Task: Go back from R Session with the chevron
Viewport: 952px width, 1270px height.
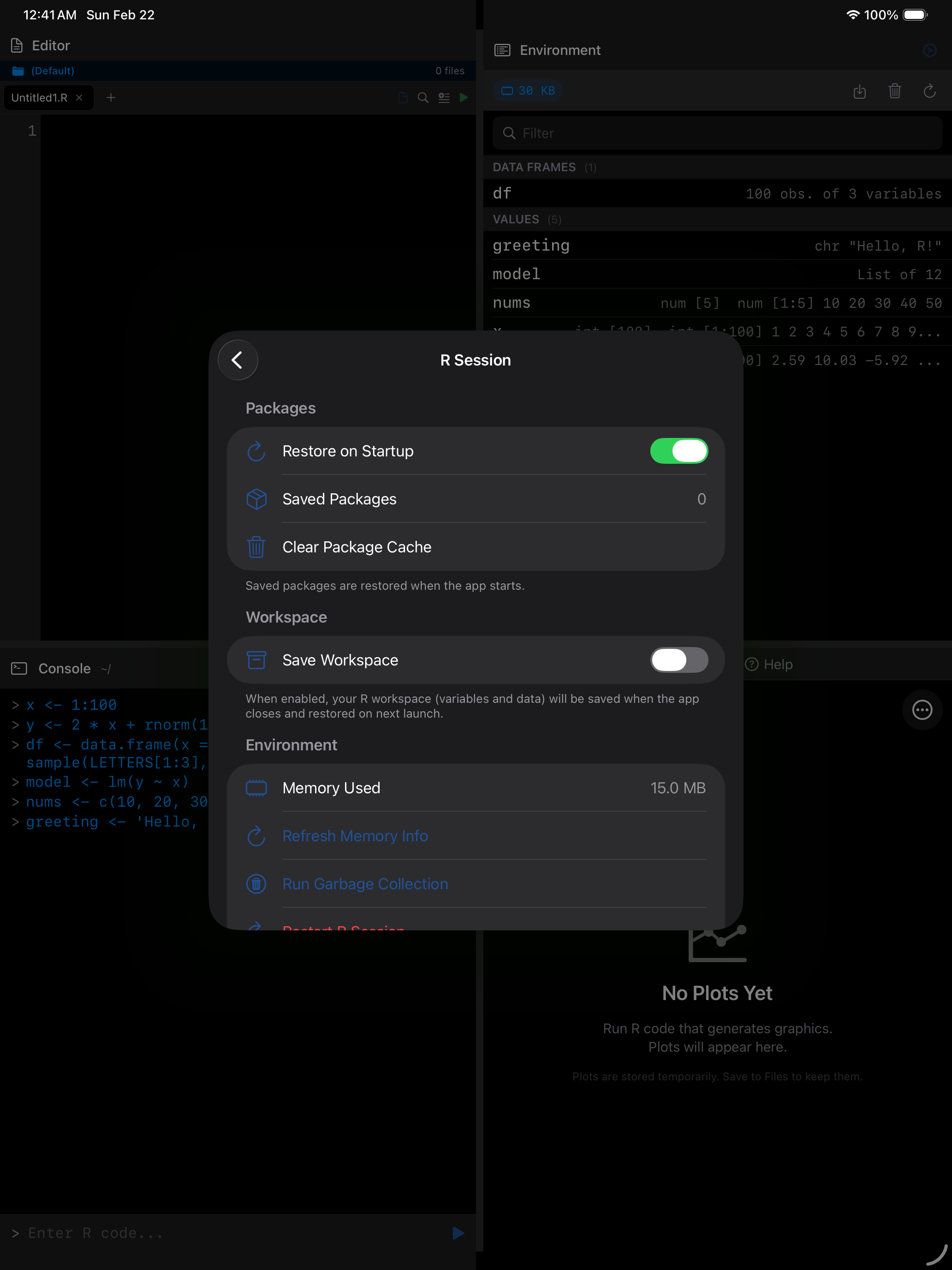Action: pos(238,360)
